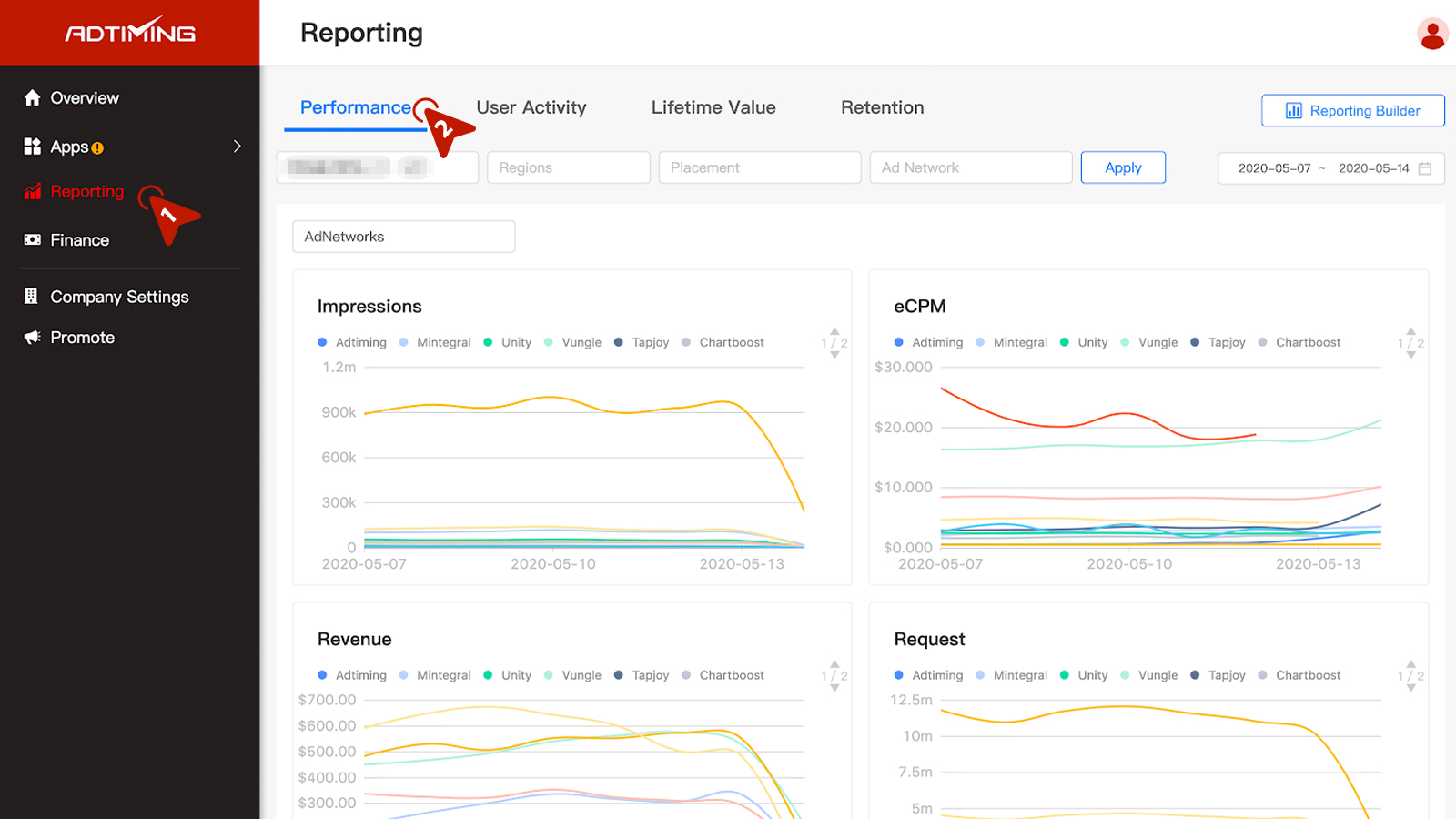Expand the Apps submenu chevron

(237, 147)
